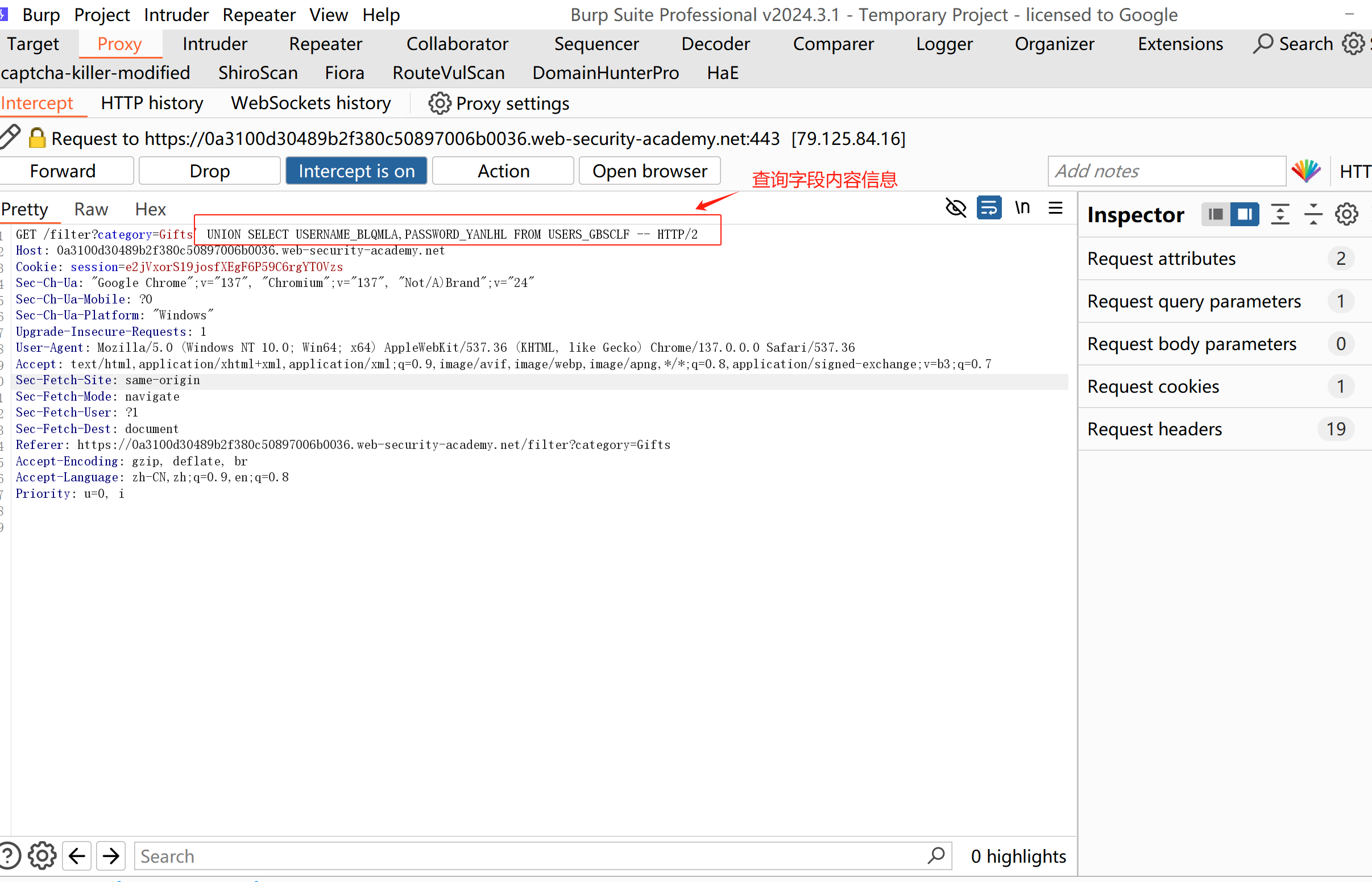Expand the Request headers section
This screenshot has width=1372, height=882.
tap(1154, 429)
